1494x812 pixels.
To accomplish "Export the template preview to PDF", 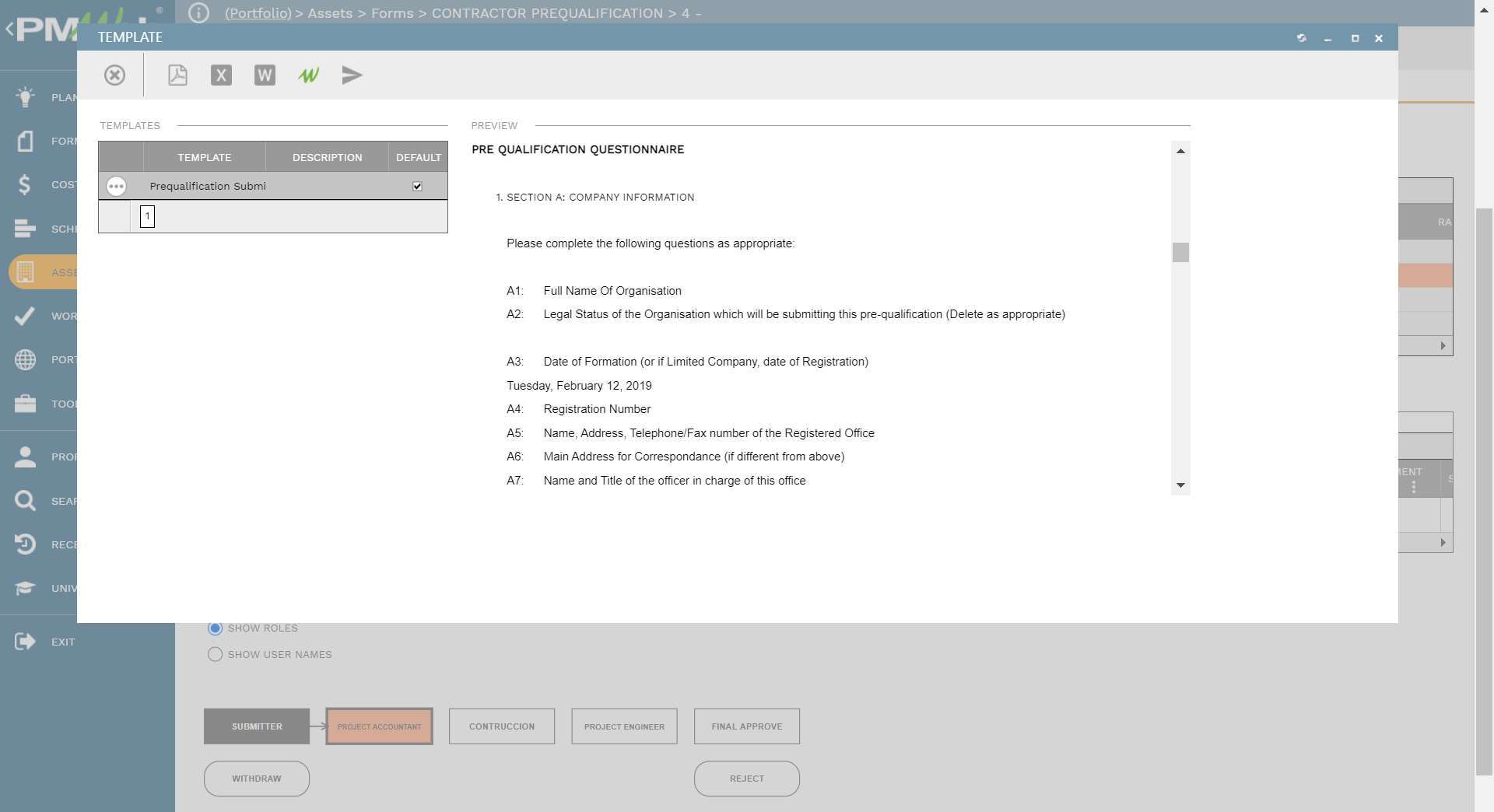I will pos(177,75).
